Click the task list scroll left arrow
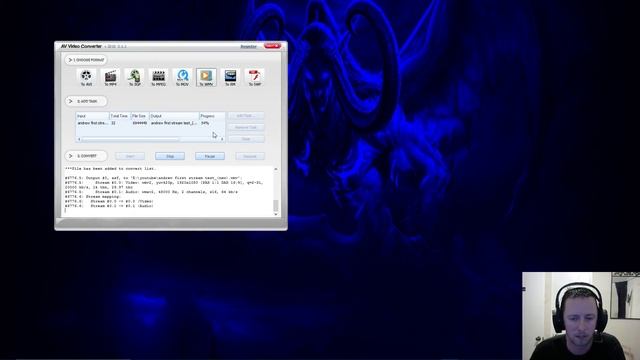The width and height of the screenshot is (640, 360). (x=79, y=140)
